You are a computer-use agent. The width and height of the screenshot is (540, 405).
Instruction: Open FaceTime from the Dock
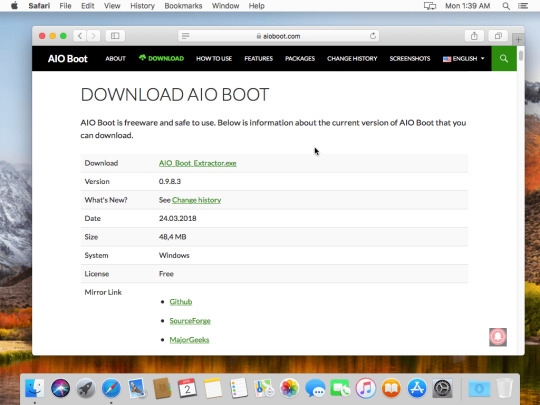click(340, 388)
